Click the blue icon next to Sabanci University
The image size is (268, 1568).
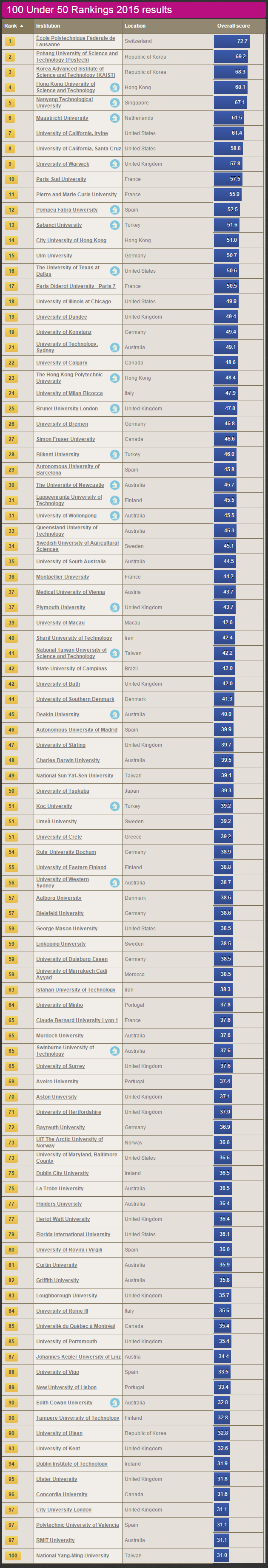[x=114, y=225]
